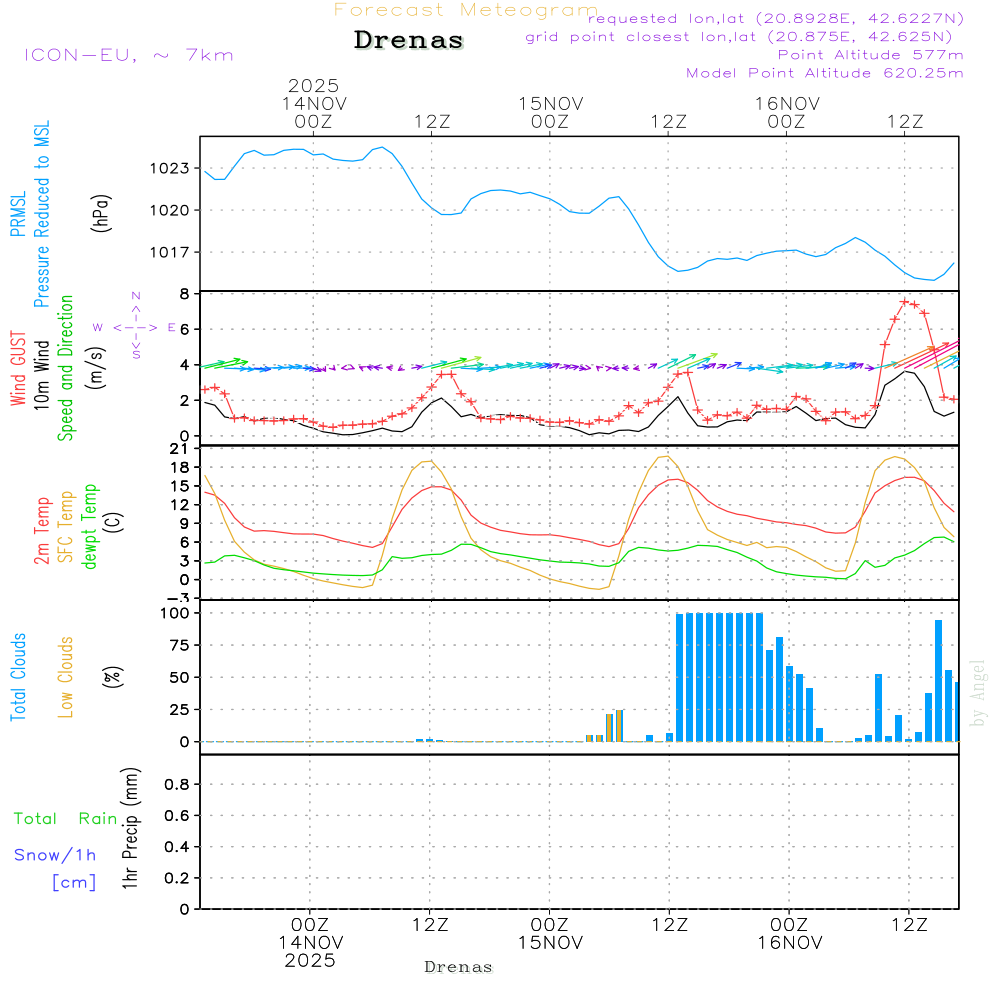Image resolution: width=1000 pixels, height=1000 pixels.
Task: Click the Point Altitude 577m text
Action: click(870, 55)
